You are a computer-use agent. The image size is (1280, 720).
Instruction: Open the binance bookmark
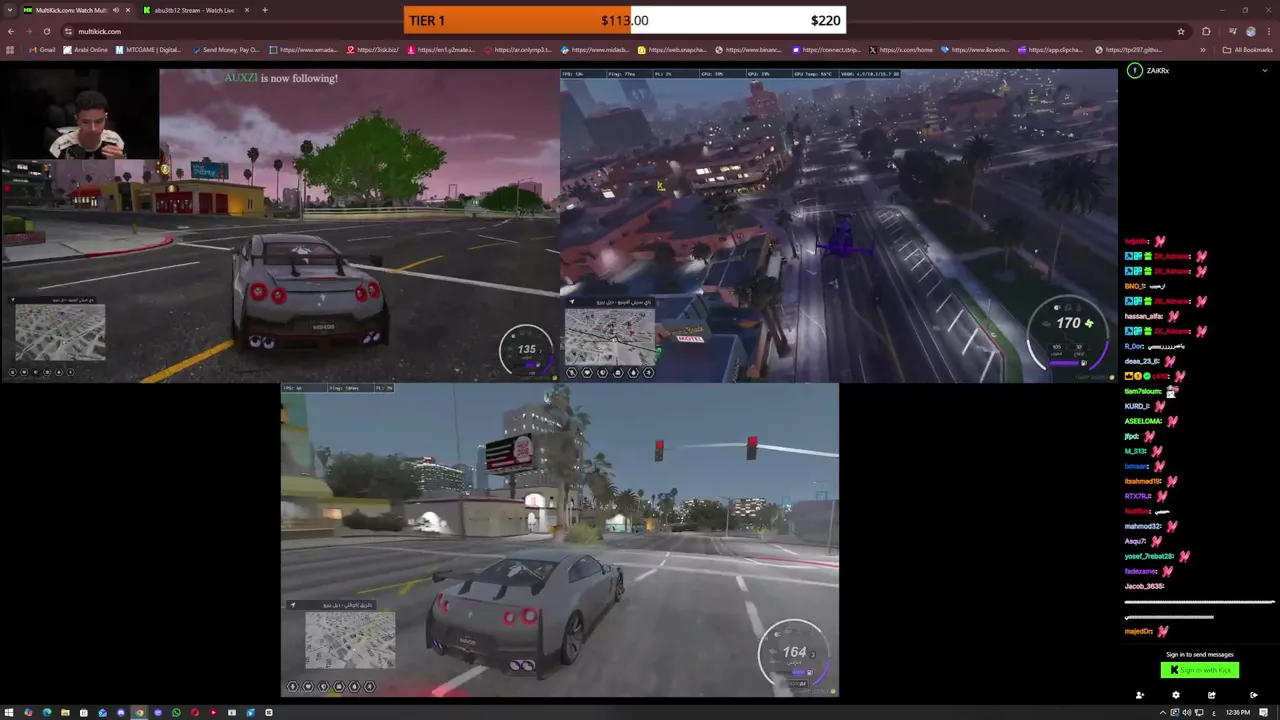[749, 49]
